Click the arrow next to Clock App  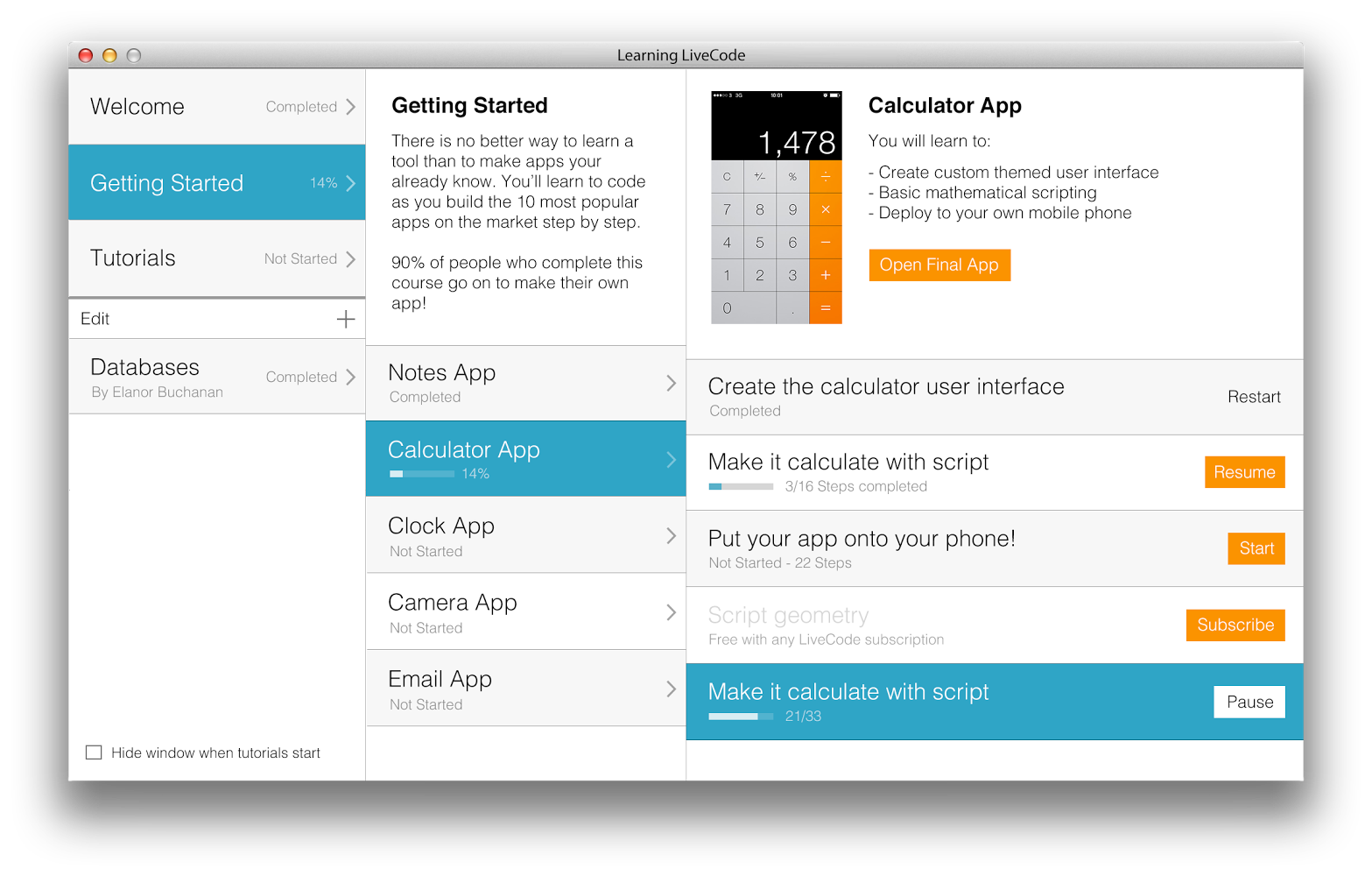[671, 536]
